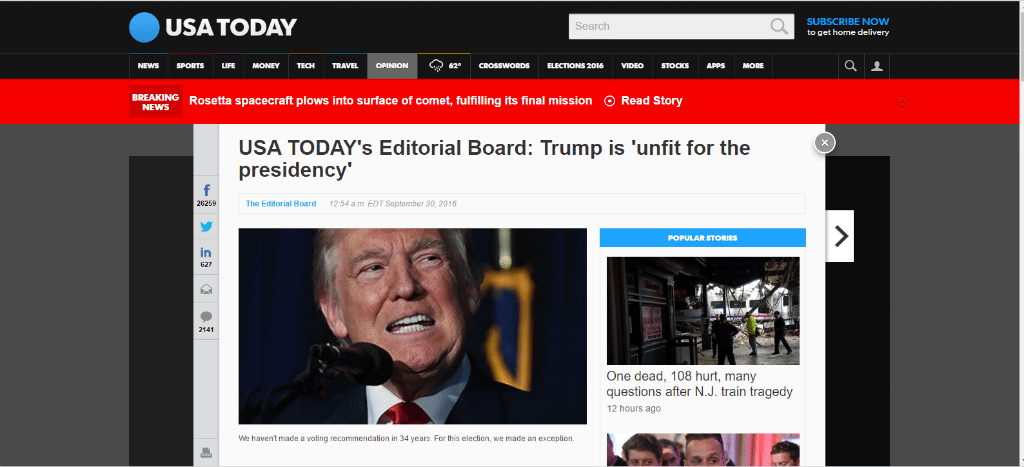The image size is (1024, 467).
Task: Click Read Story in breaking news
Action: point(652,101)
